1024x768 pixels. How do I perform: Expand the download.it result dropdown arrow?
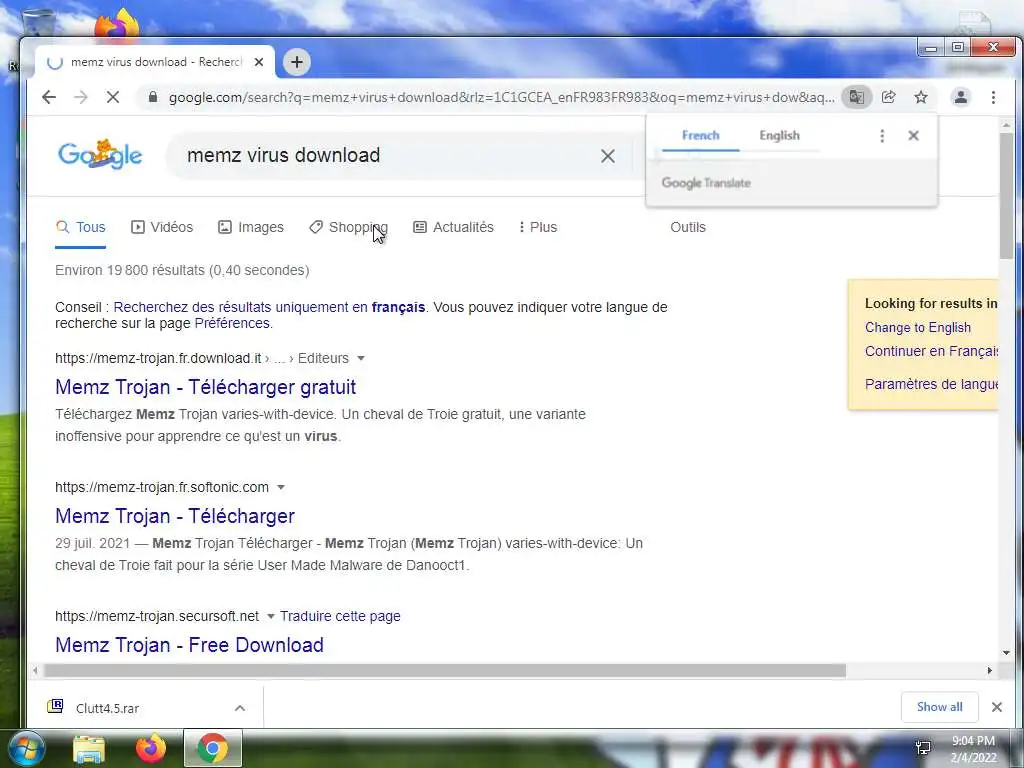(360, 359)
